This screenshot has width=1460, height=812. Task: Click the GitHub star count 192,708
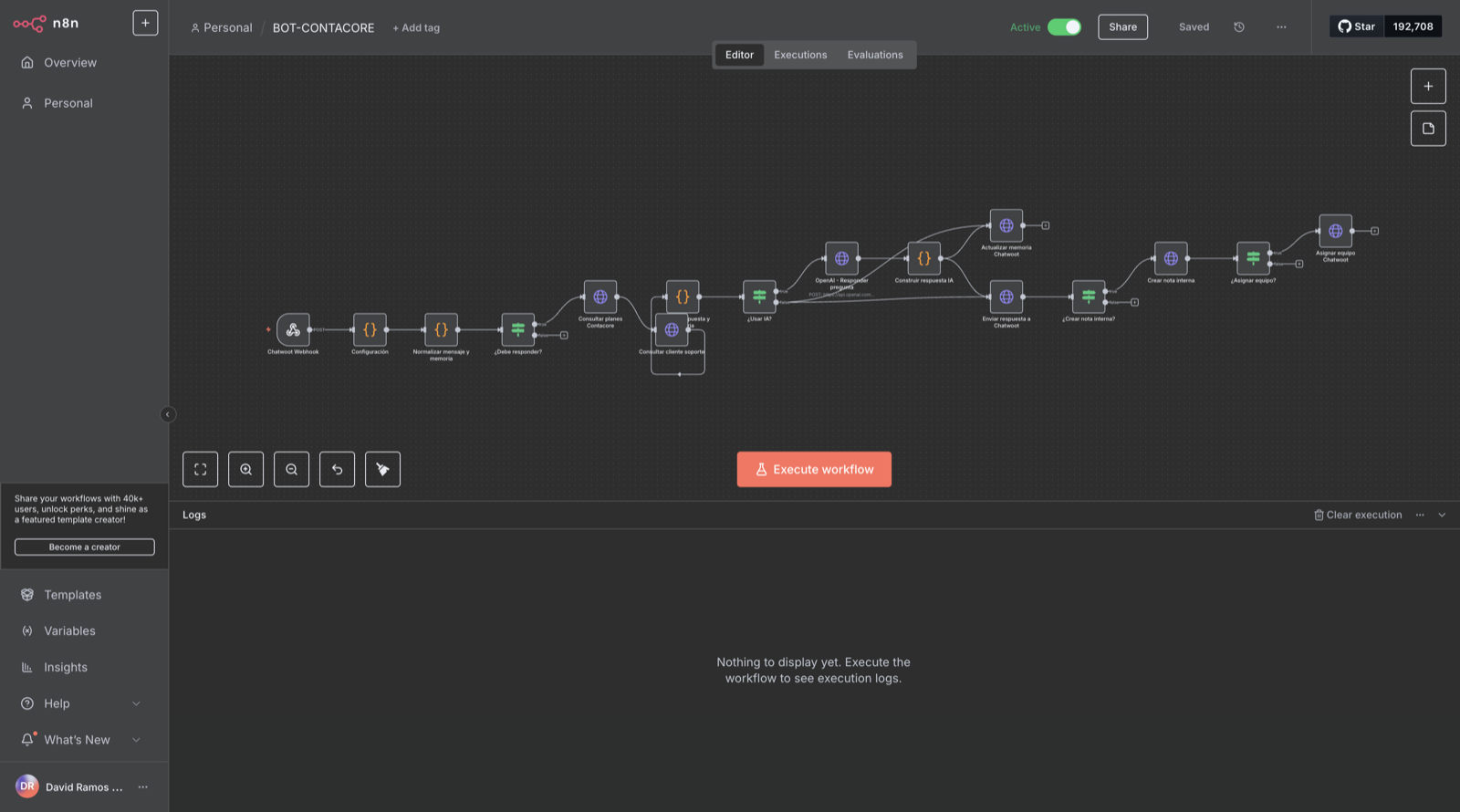tap(1413, 26)
